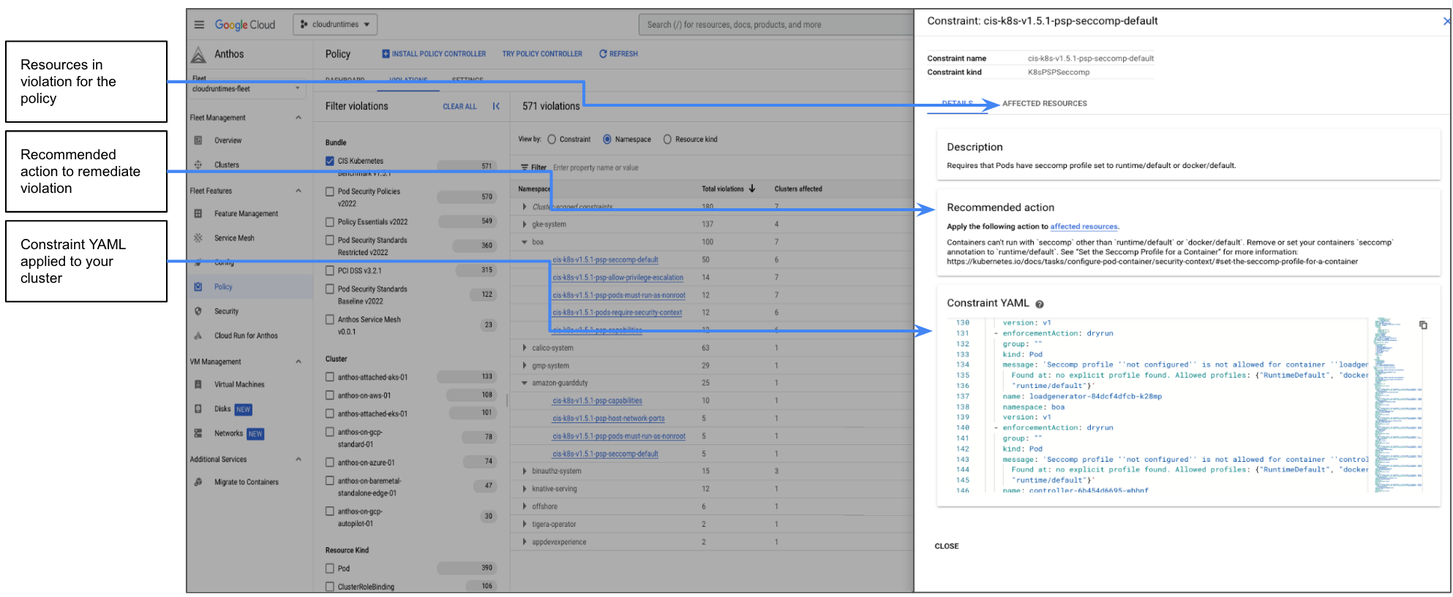1453x597 pixels.
Task: Expand the binauthz-system namespace row
Action: [x=524, y=471]
